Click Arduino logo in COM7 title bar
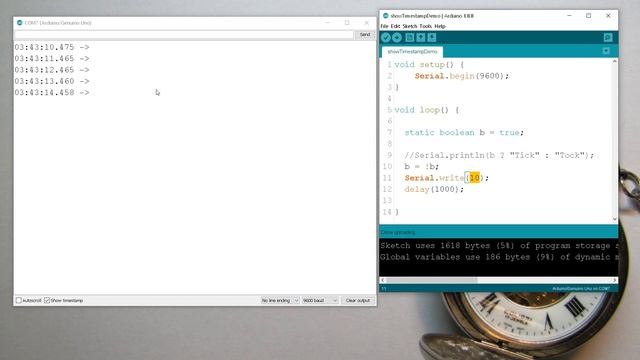The height and width of the screenshot is (360, 640). [20, 23]
